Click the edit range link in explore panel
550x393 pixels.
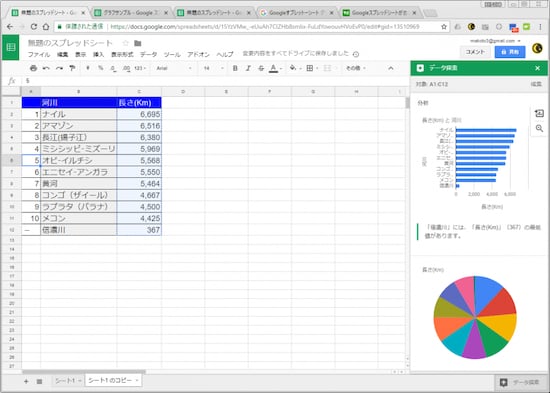click(x=536, y=84)
